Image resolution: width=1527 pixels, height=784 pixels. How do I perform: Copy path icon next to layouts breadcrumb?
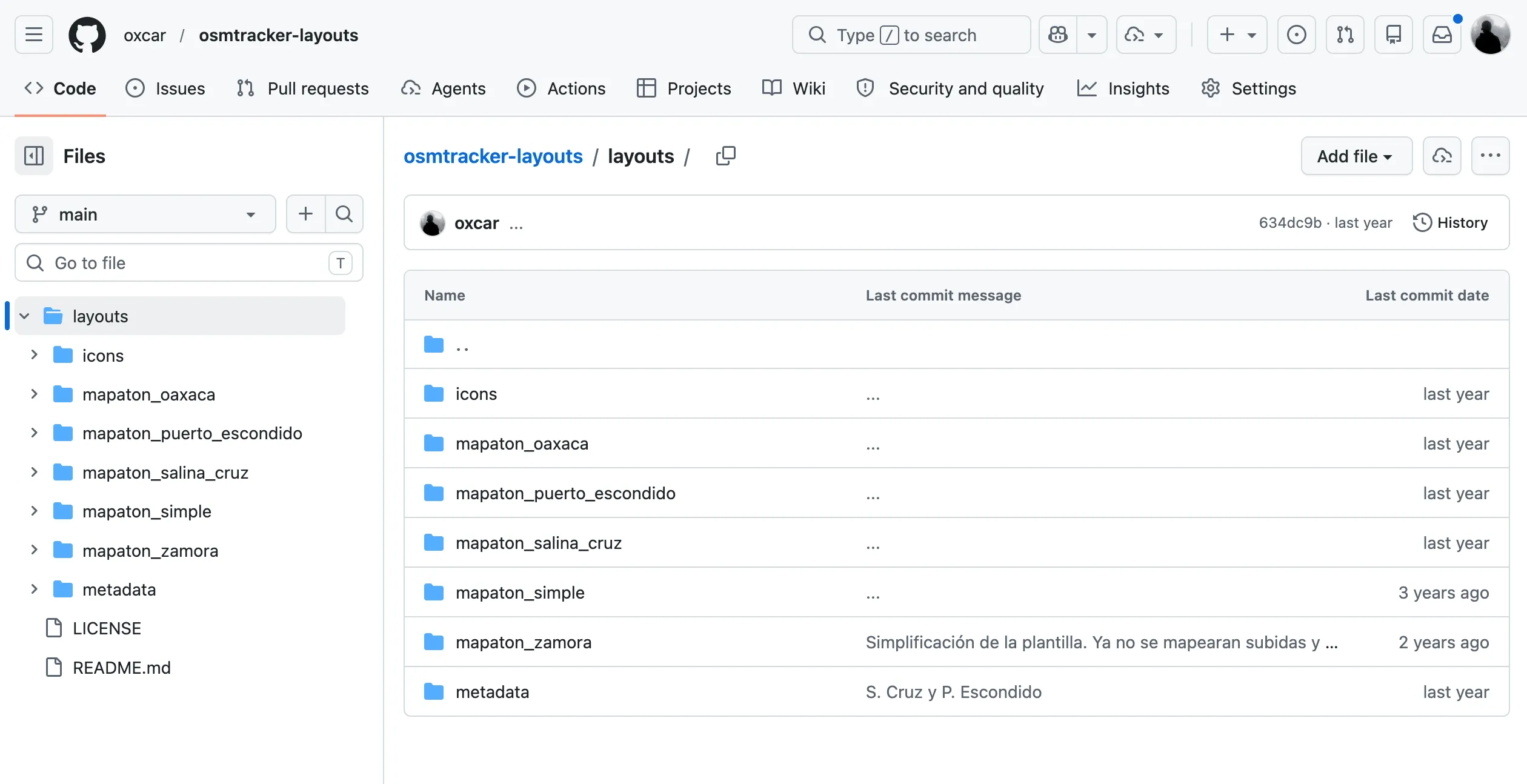tap(725, 156)
